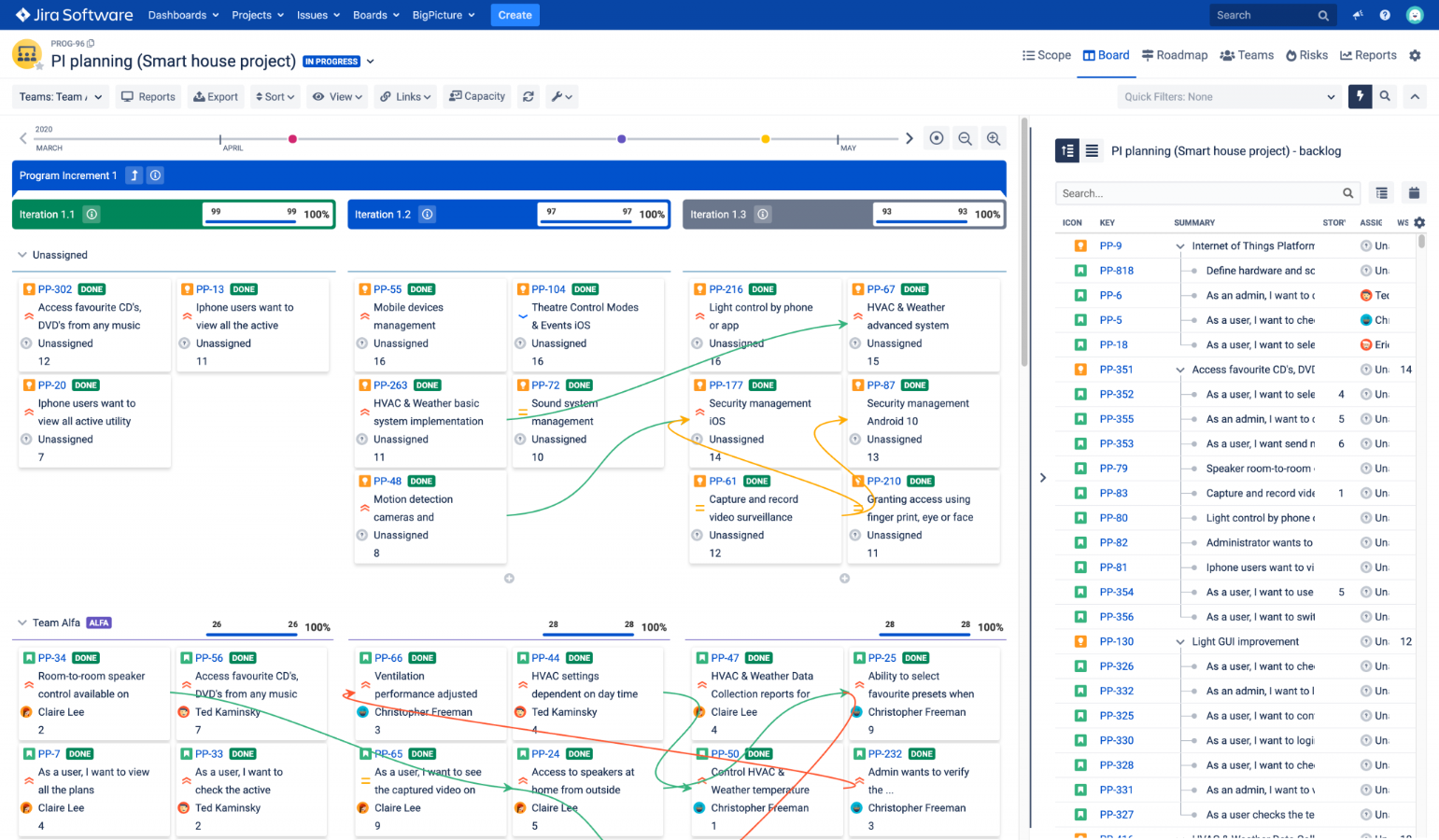Open the calendar icon in the backlog panel
Screen dimensions: 1439x840
(x=1414, y=192)
